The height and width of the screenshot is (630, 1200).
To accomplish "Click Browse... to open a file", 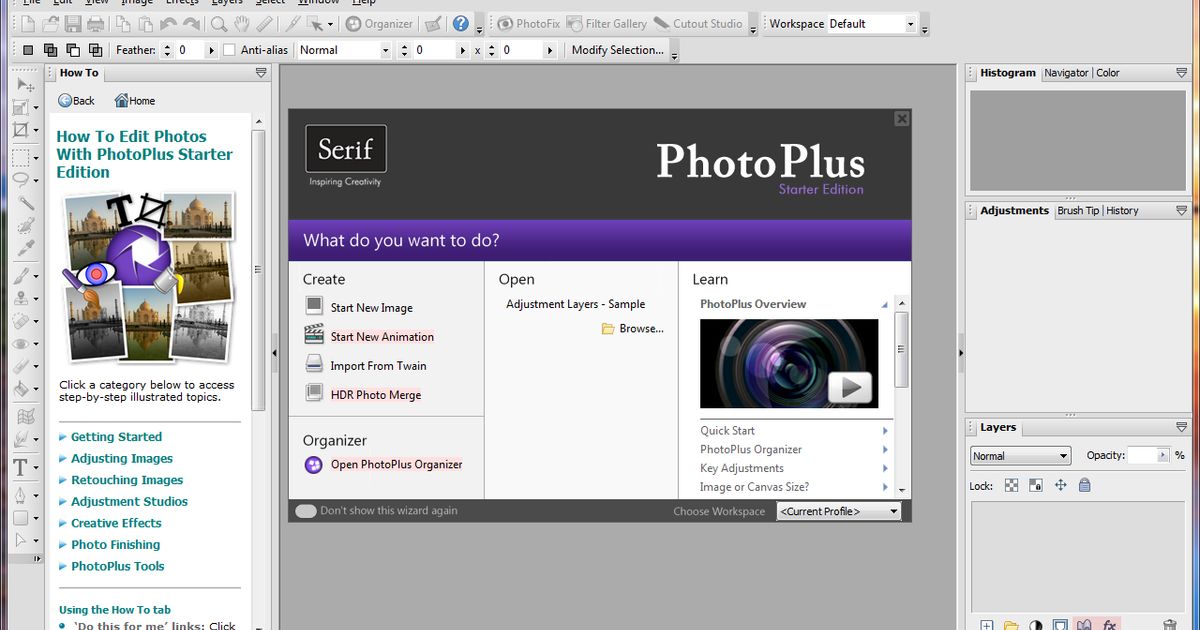I will (632, 329).
